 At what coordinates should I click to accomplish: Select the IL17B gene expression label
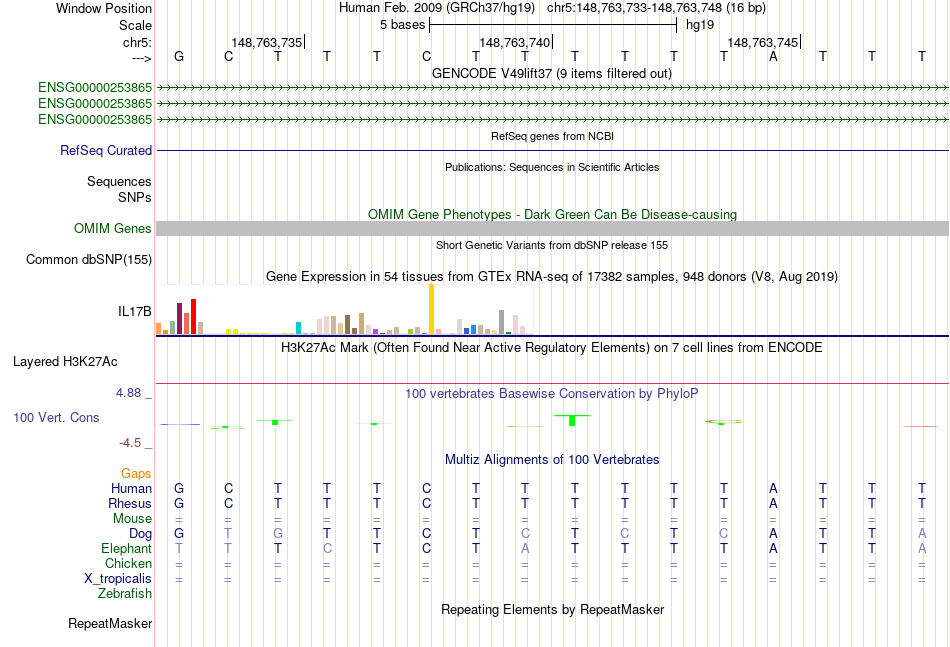135,311
